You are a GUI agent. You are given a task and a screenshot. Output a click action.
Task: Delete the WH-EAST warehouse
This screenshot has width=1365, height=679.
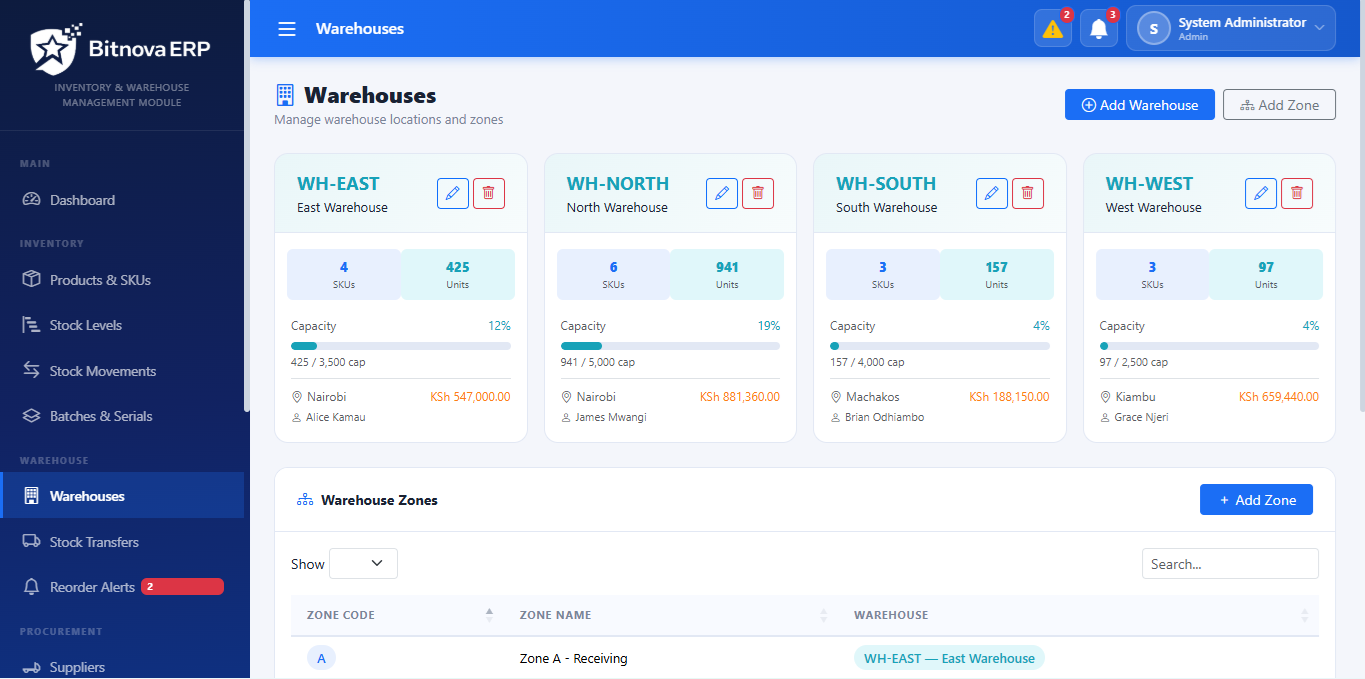coord(489,193)
